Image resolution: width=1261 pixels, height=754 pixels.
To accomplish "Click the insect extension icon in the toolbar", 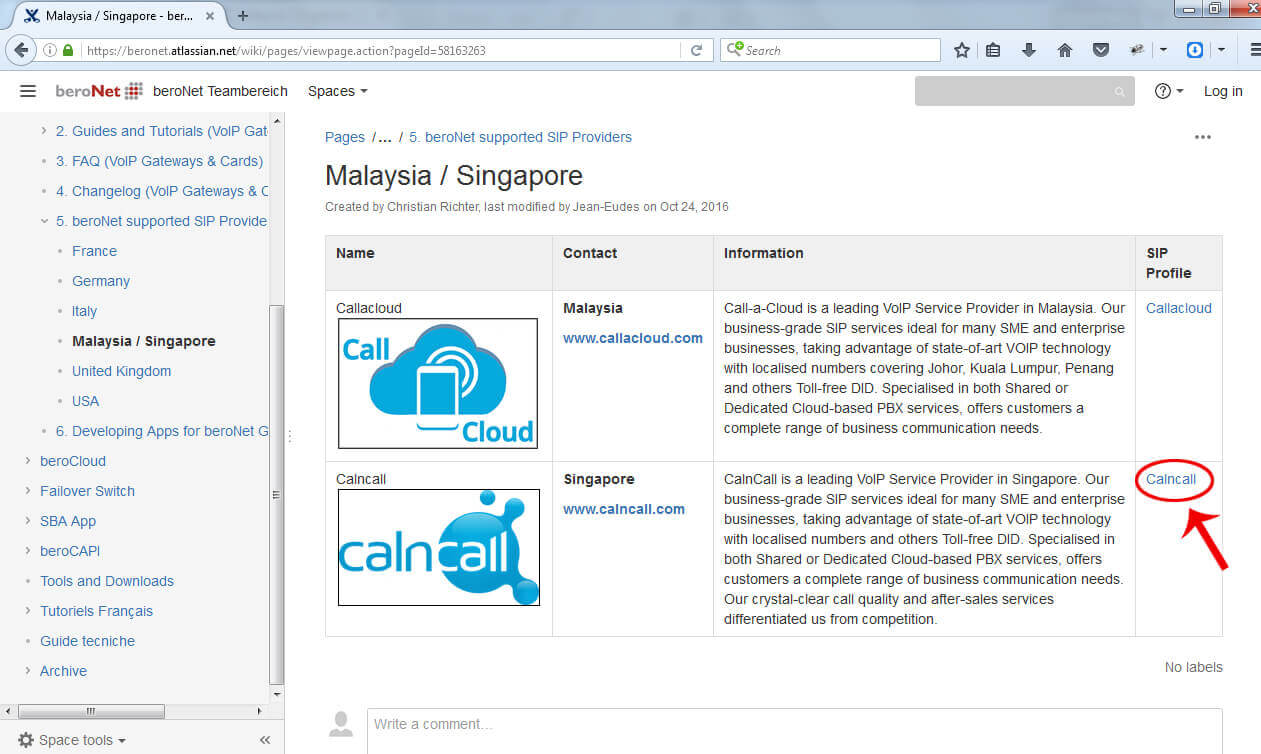I will click(1137, 50).
